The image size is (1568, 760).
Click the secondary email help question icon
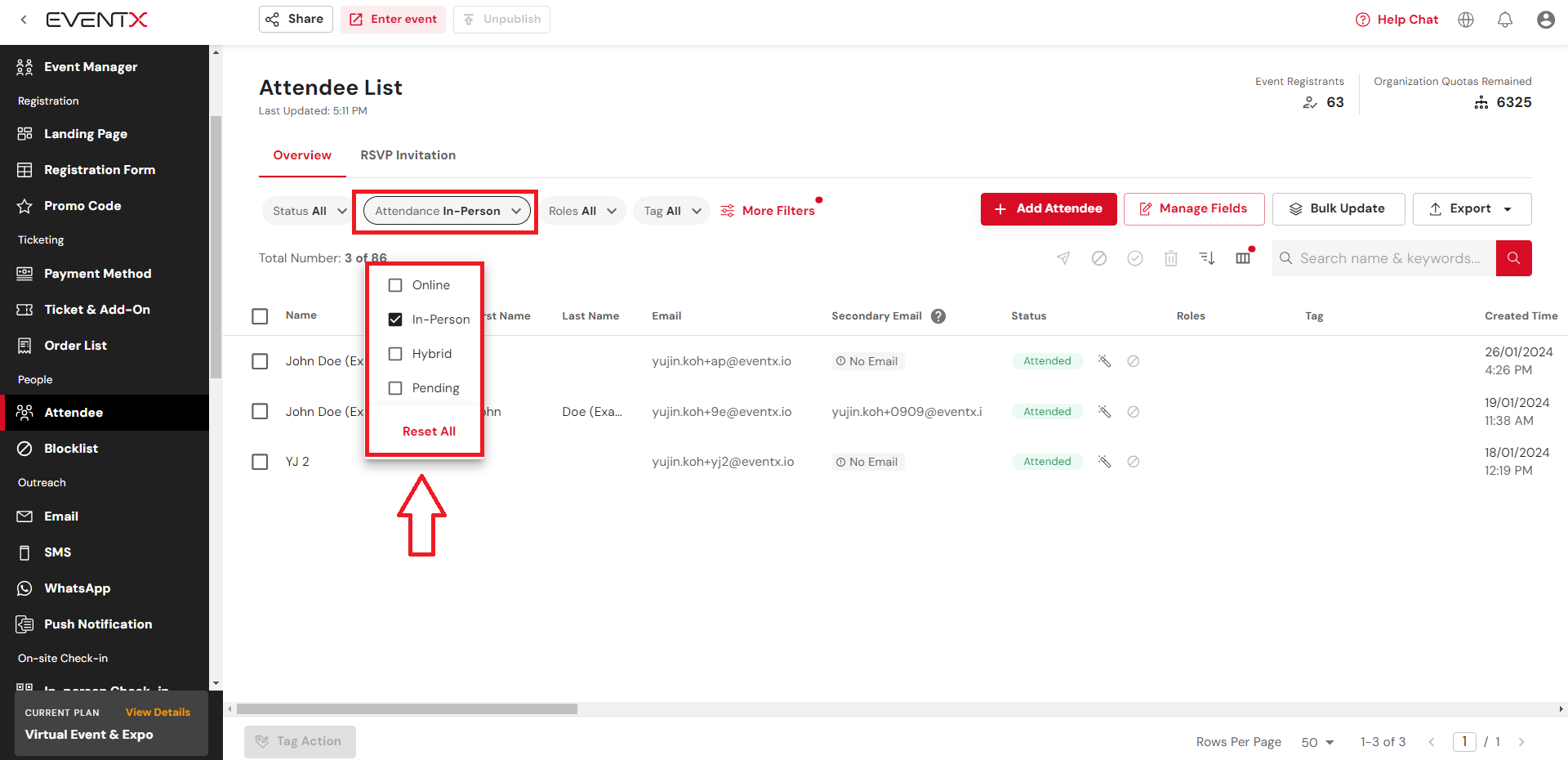(938, 316)
